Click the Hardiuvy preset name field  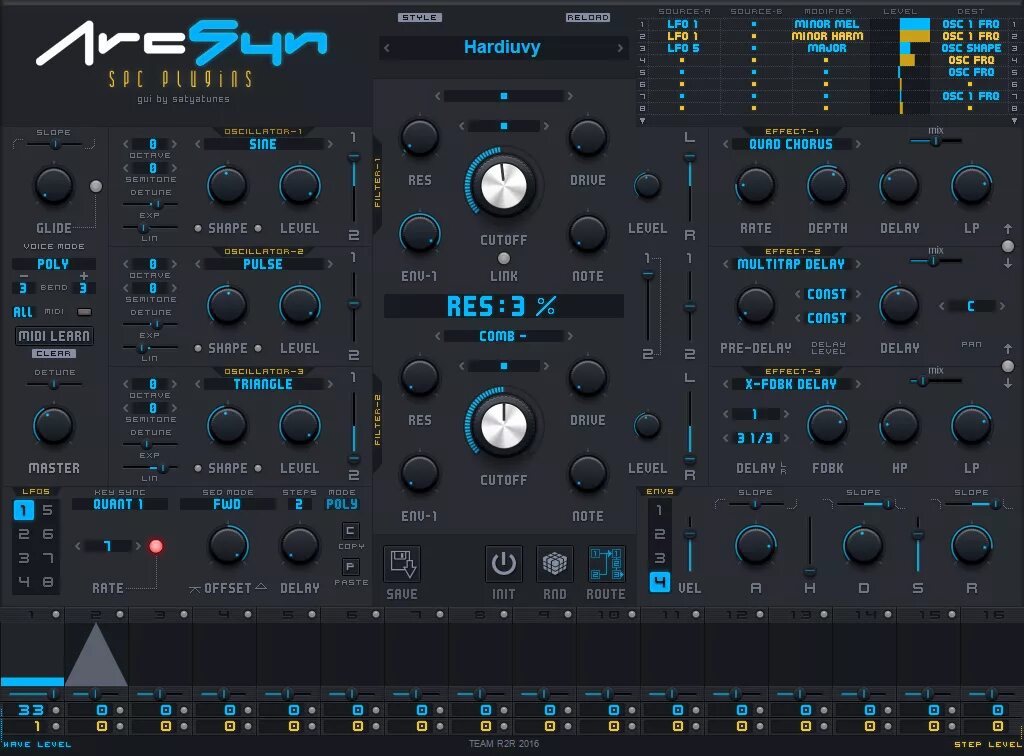503,47
